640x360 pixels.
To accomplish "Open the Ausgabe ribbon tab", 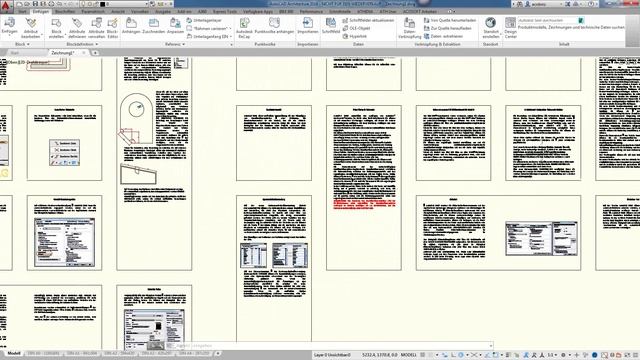I will click(x=163, y=11).
